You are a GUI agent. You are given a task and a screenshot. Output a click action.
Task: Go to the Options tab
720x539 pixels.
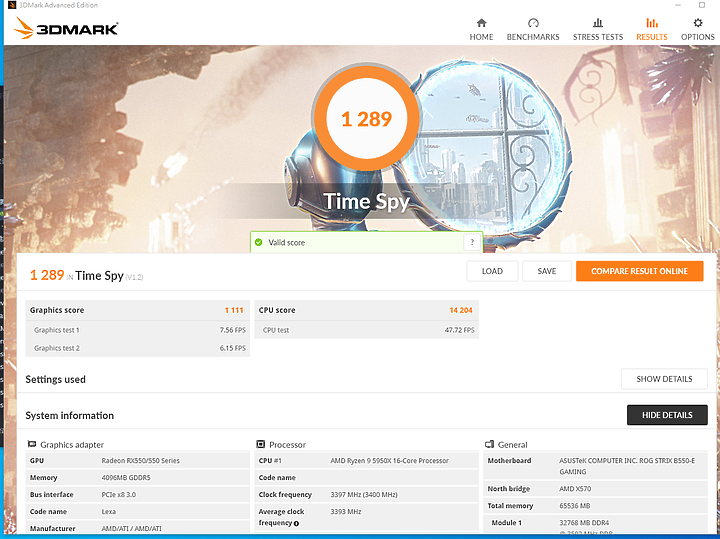click(x=698, y=29)
